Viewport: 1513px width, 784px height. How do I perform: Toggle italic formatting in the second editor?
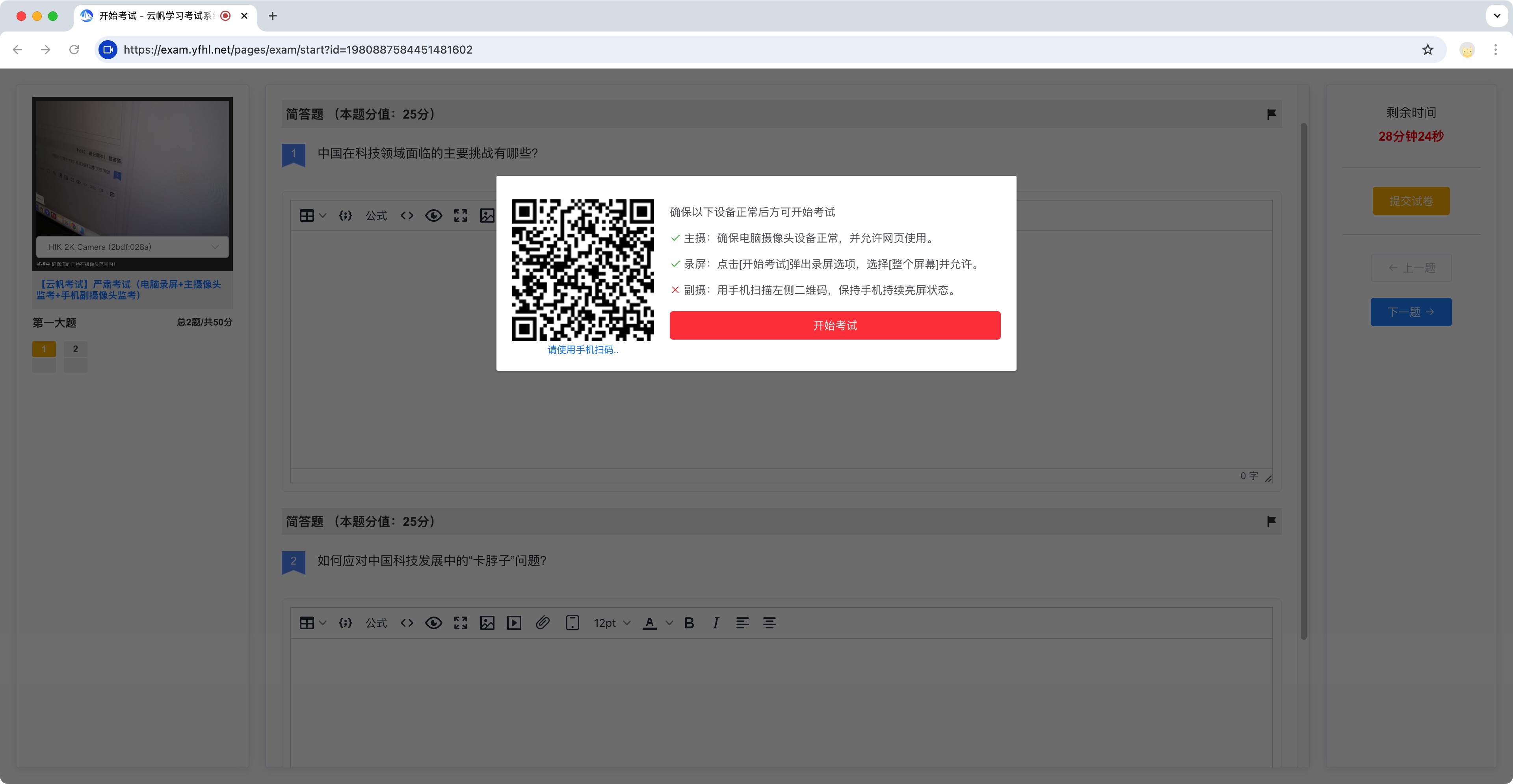[x=716, y=623]
